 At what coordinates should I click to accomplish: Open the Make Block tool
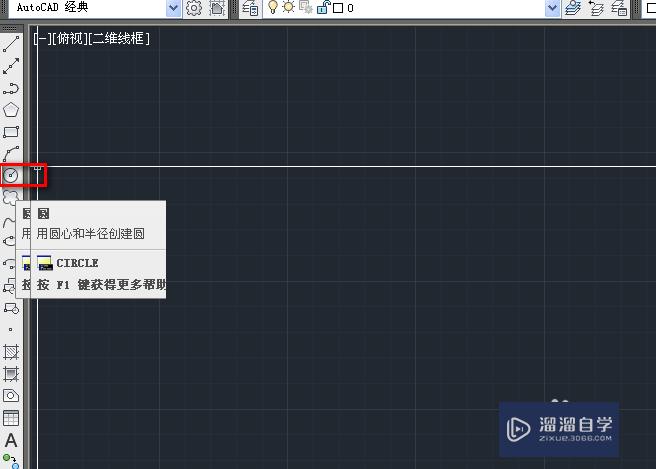[11, 309]
